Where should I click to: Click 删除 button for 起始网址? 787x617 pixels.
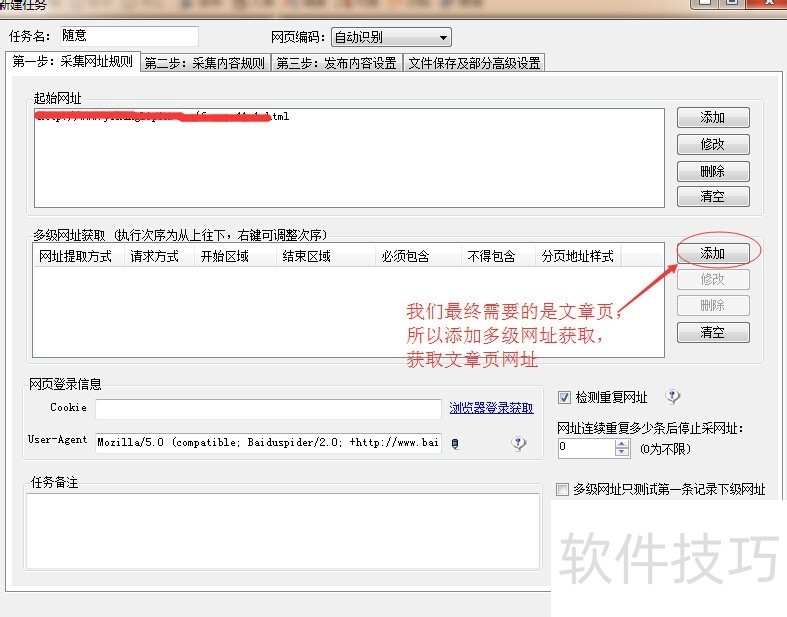[x=713, y=172]
